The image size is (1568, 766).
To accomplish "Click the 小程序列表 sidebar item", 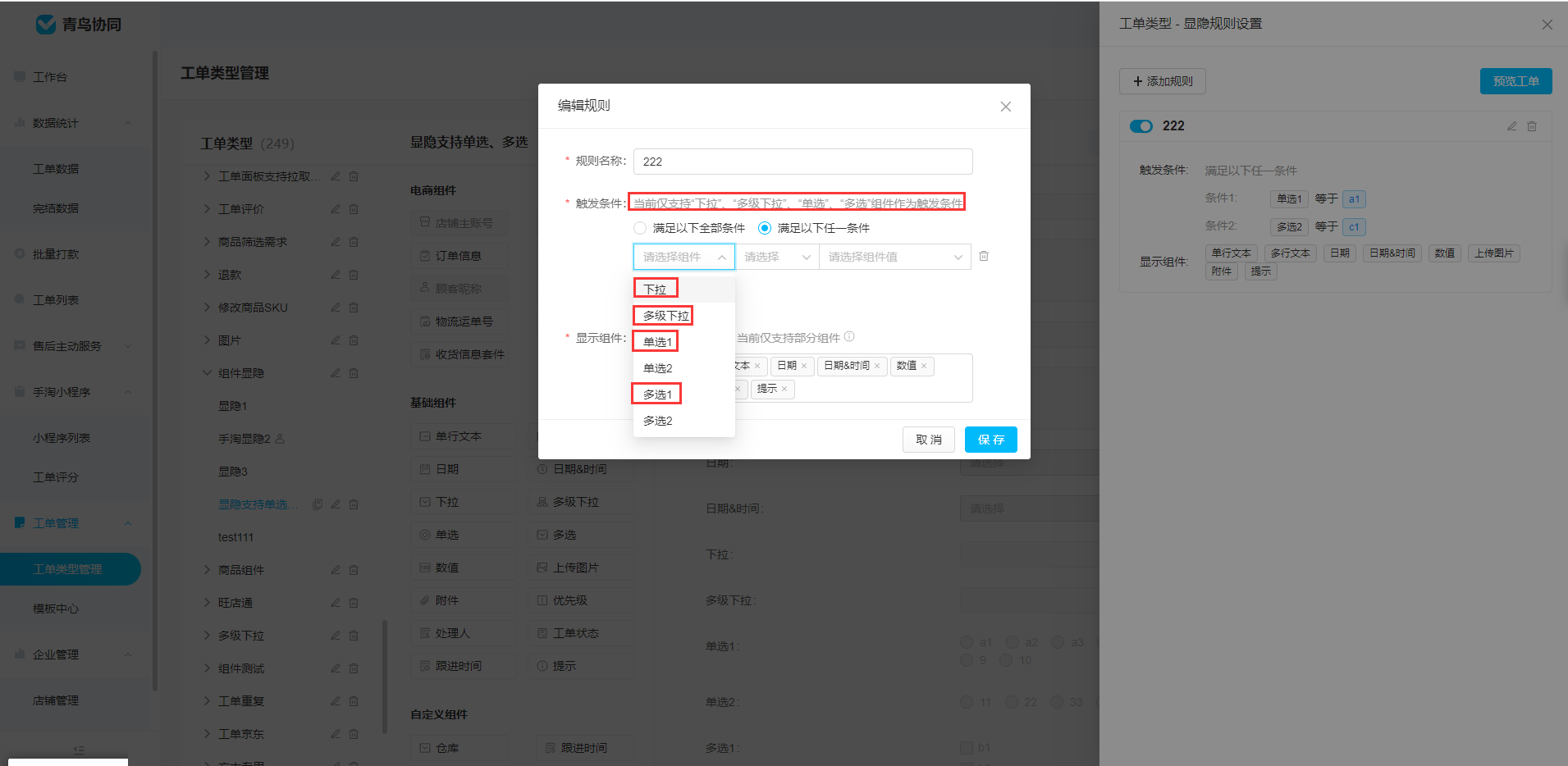I will coord(62,438).
